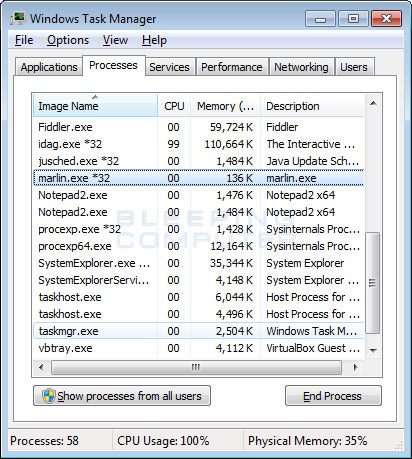This screenshot has width=412, height=459.
Task: Switch to the Services tab
Action: tap(169, 67)
